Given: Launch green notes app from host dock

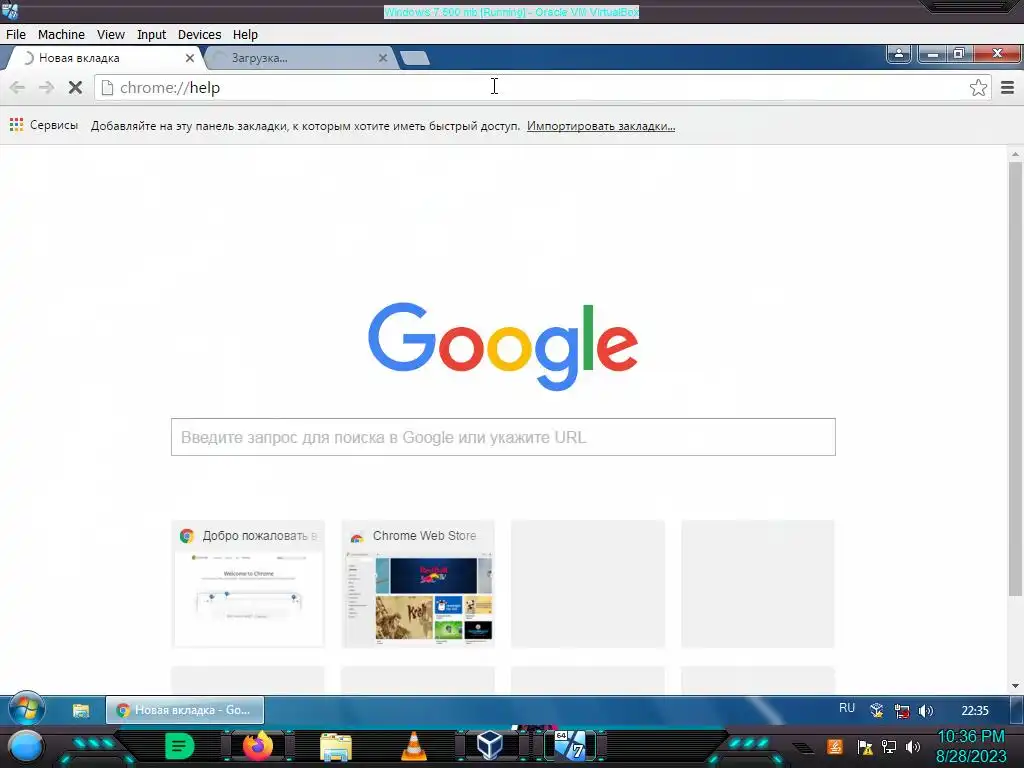Looking at the screenshot, I should (x=179, y=746).
